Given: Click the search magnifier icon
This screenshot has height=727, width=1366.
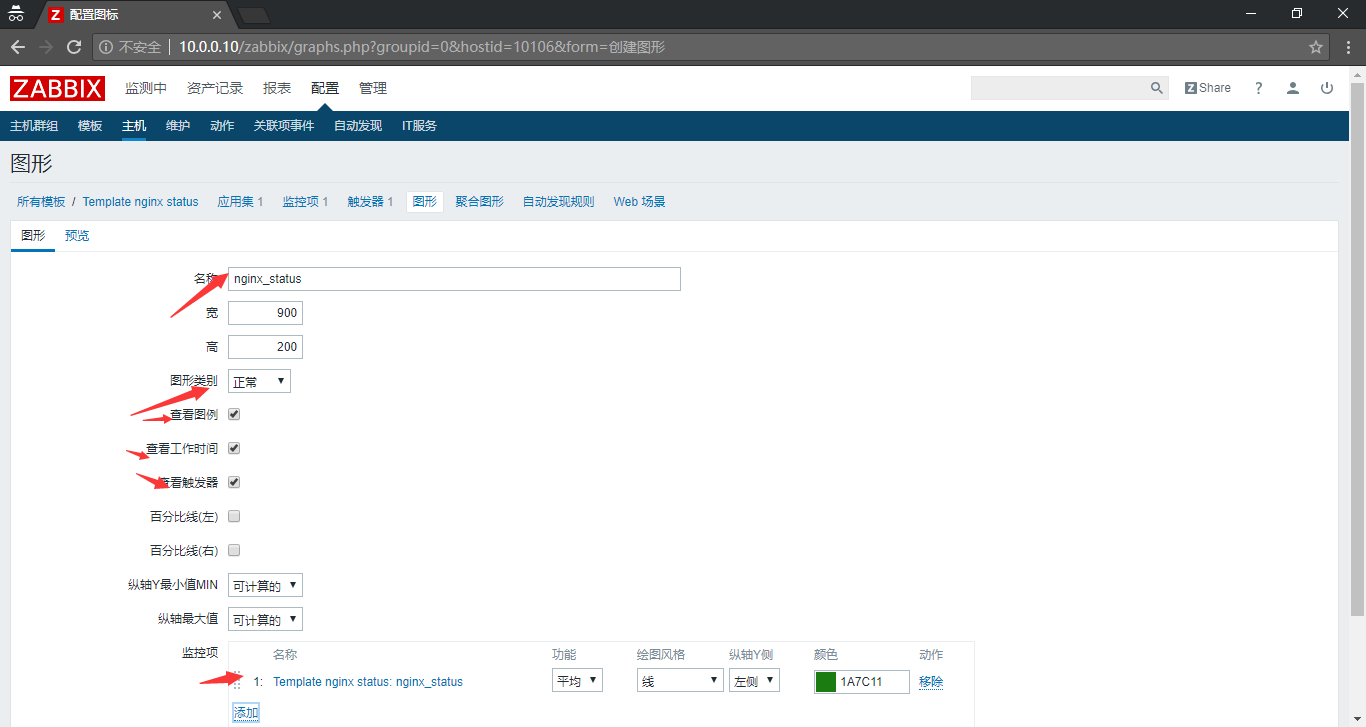Looking at the screenshot, I should (1157, 88).
